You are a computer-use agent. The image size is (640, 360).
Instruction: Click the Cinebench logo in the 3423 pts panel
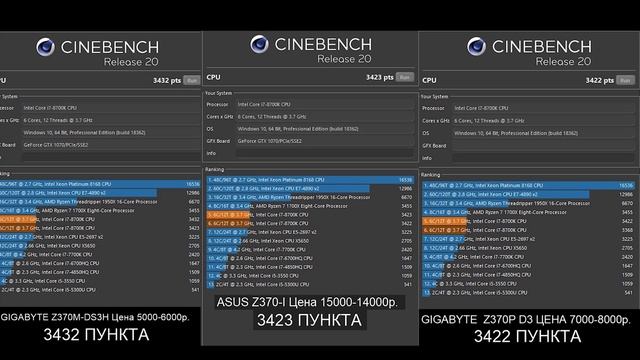(259, 44)
